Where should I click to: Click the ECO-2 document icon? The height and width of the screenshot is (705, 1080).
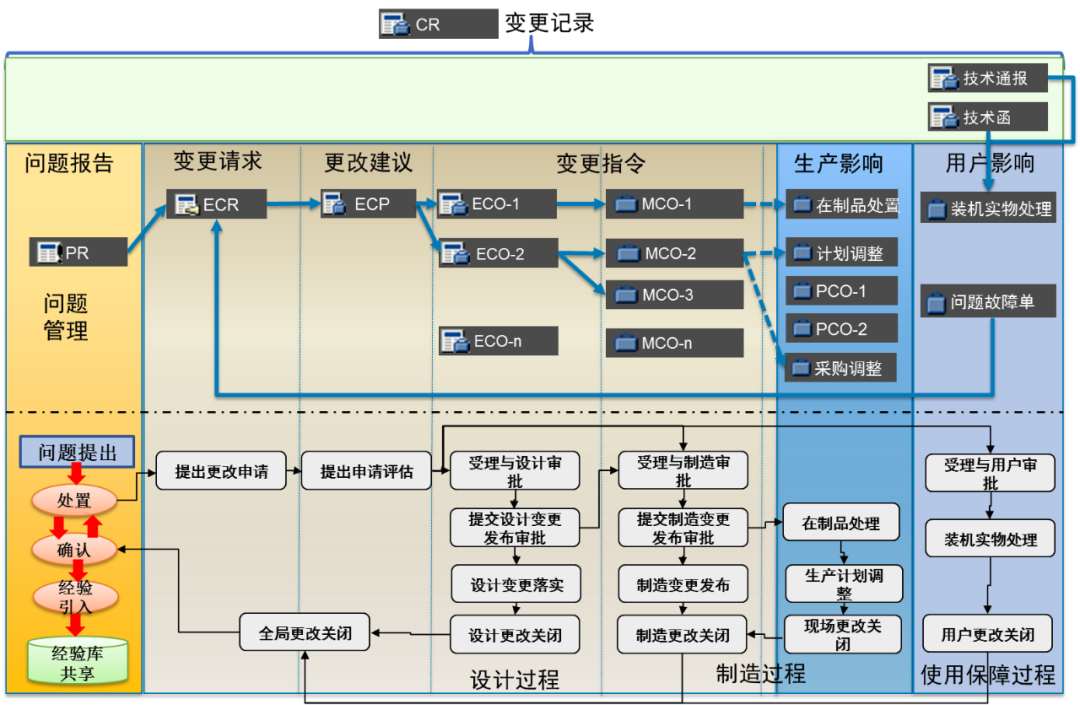455,253
